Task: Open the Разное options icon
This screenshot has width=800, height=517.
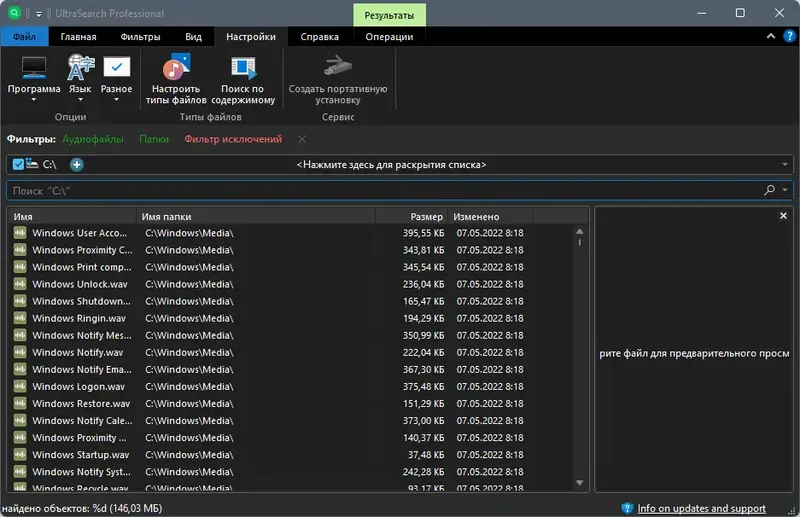Action: [116, 67]
